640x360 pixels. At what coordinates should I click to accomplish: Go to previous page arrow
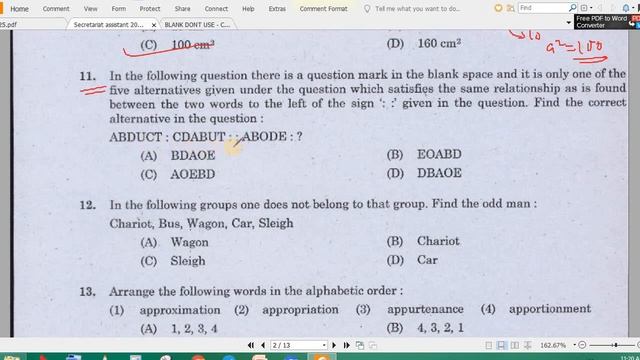click(263, 345)
